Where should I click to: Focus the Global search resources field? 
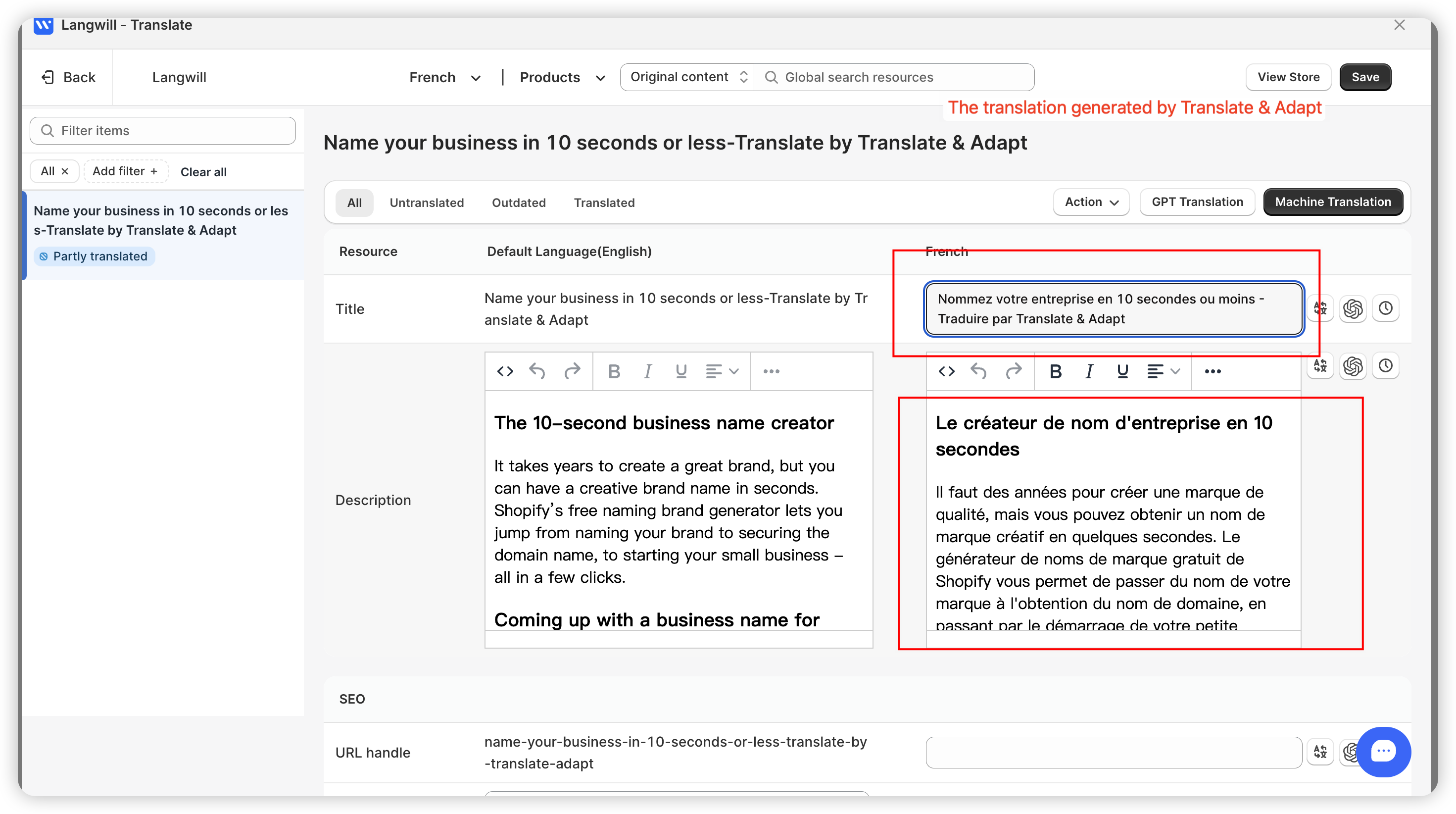pyautogui.click(x=894, y=78)
